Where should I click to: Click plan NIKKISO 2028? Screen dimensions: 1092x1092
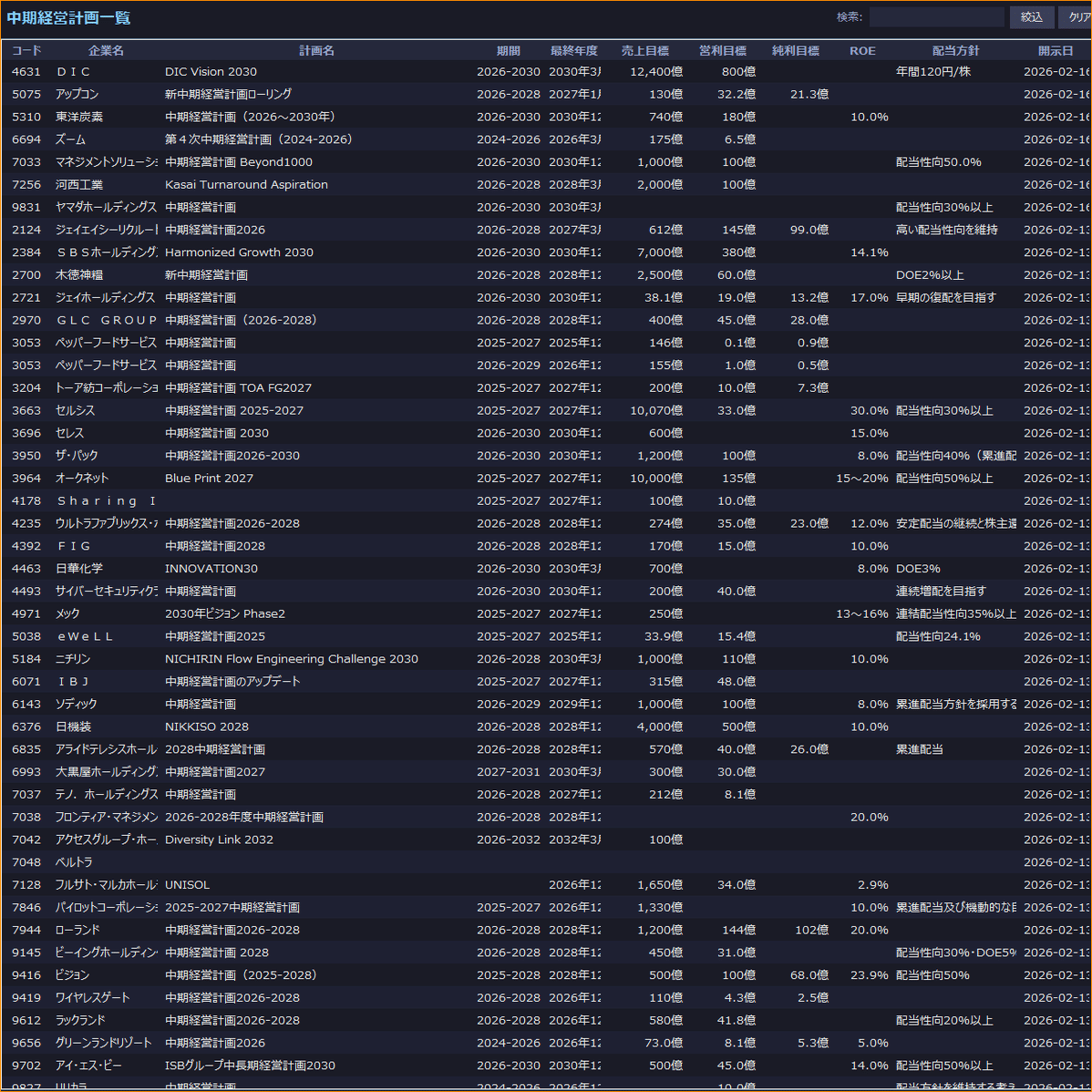[x=206, y=726]
